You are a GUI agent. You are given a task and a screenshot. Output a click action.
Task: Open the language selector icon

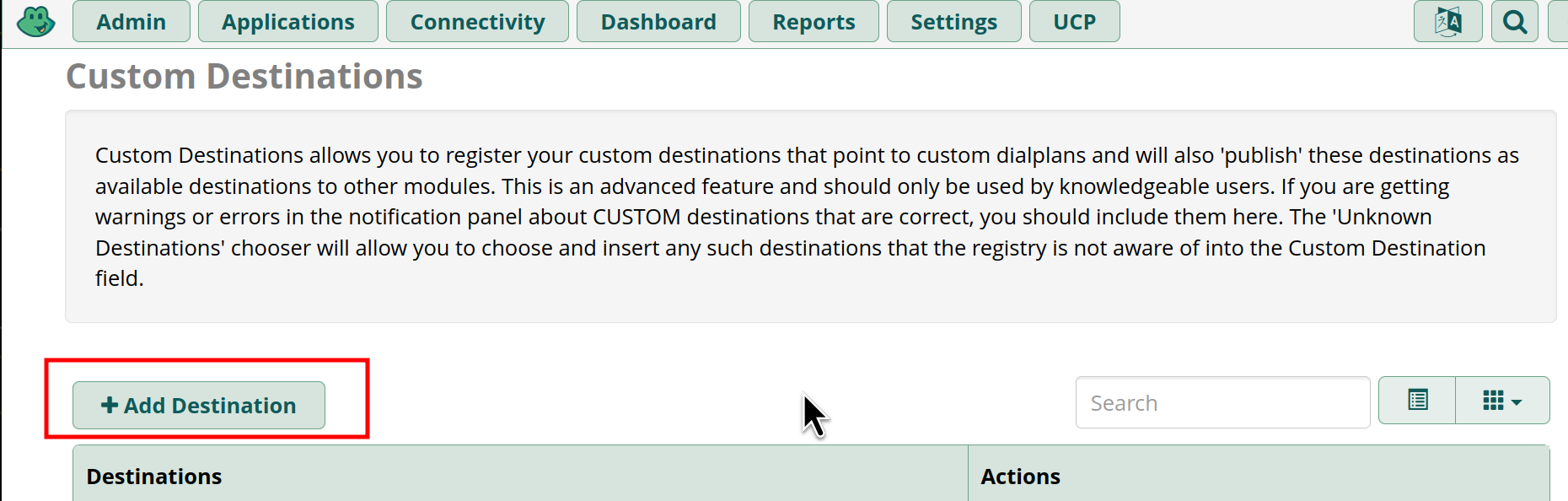pos(1447,21)
